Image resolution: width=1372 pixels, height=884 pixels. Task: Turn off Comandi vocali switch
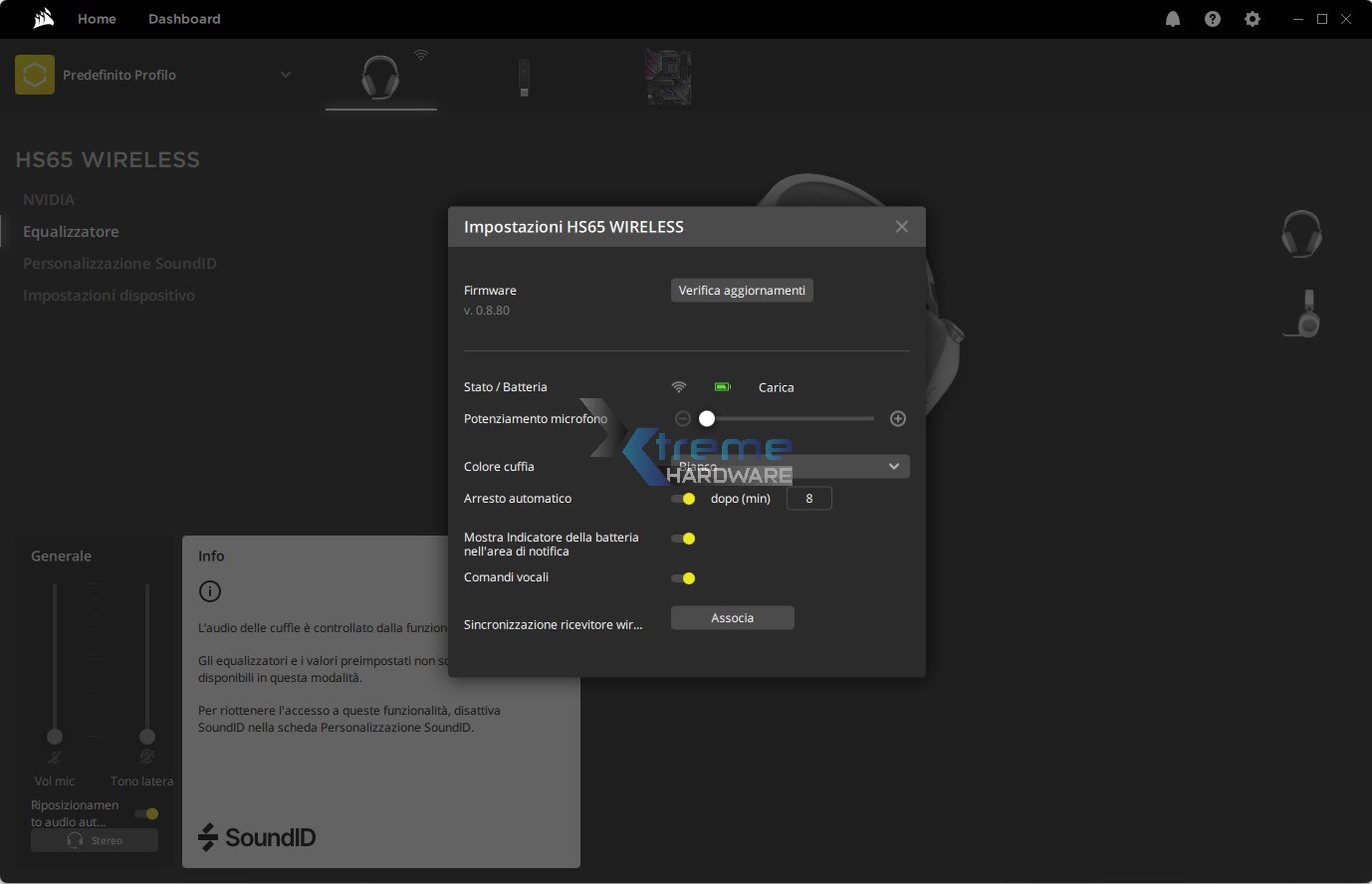pyautogui.click(x=683, y=578)
